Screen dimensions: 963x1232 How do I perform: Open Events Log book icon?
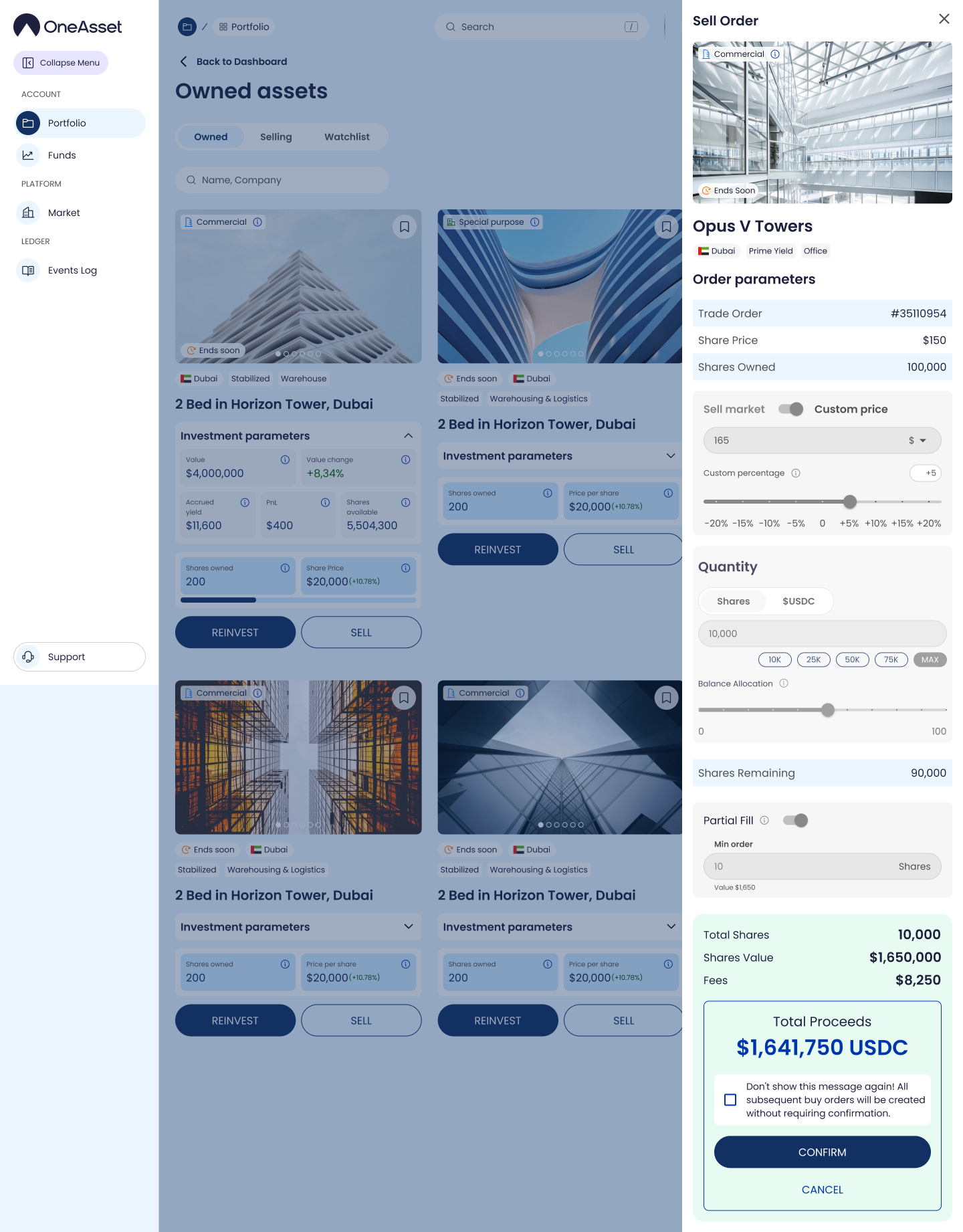28,270
